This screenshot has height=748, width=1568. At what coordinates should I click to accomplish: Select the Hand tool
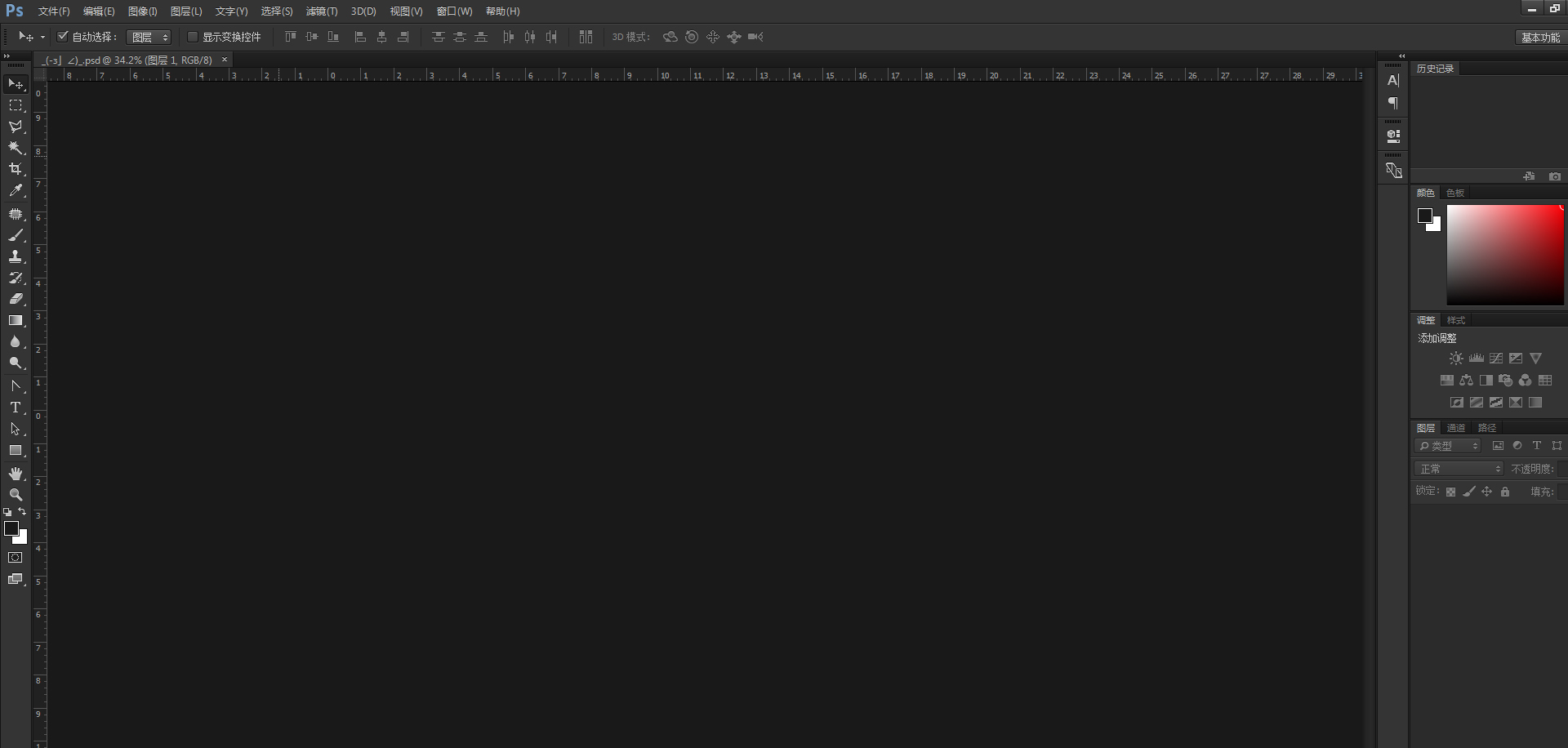click(16, 474)
